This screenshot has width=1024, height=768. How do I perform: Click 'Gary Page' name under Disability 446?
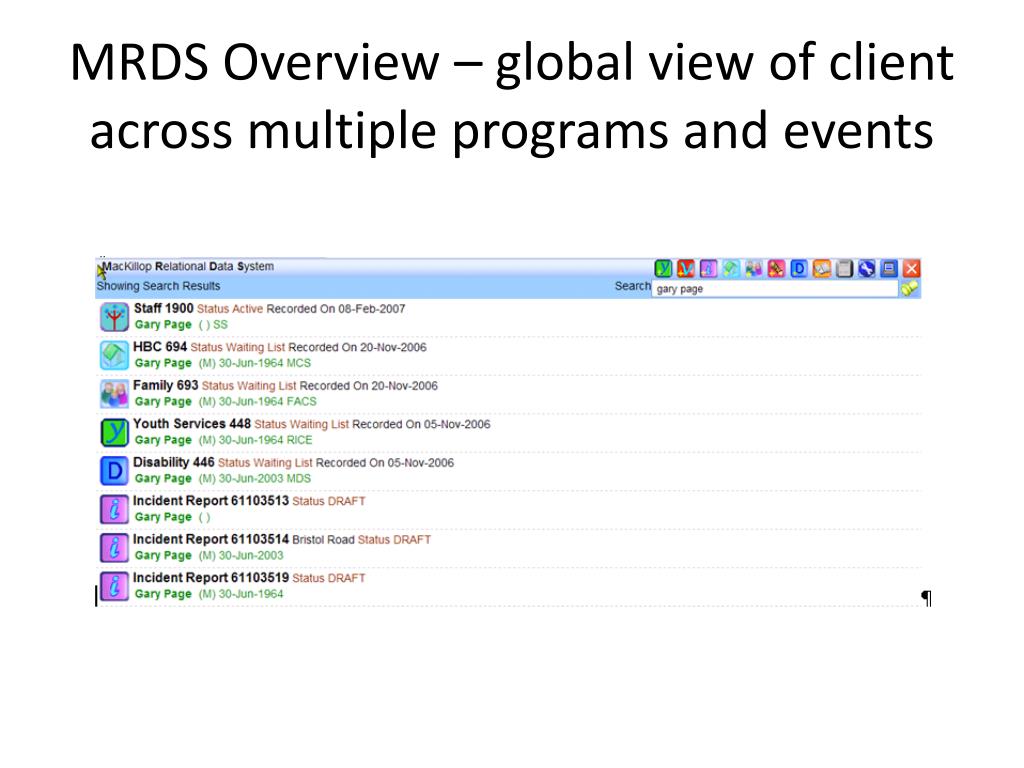(163, 479)
